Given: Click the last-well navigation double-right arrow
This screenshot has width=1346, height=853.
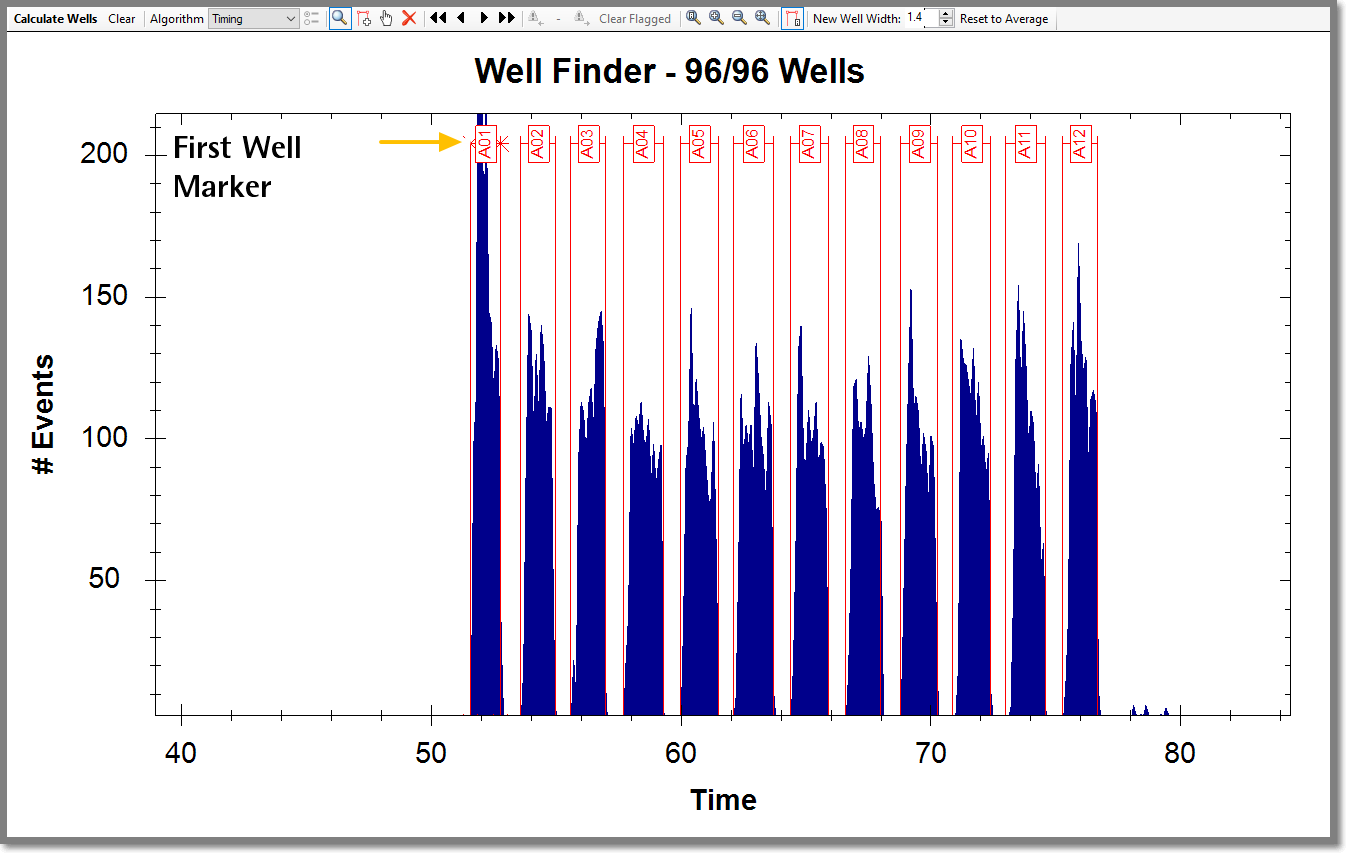Looking at the screenshot, I should coord(506,17).
